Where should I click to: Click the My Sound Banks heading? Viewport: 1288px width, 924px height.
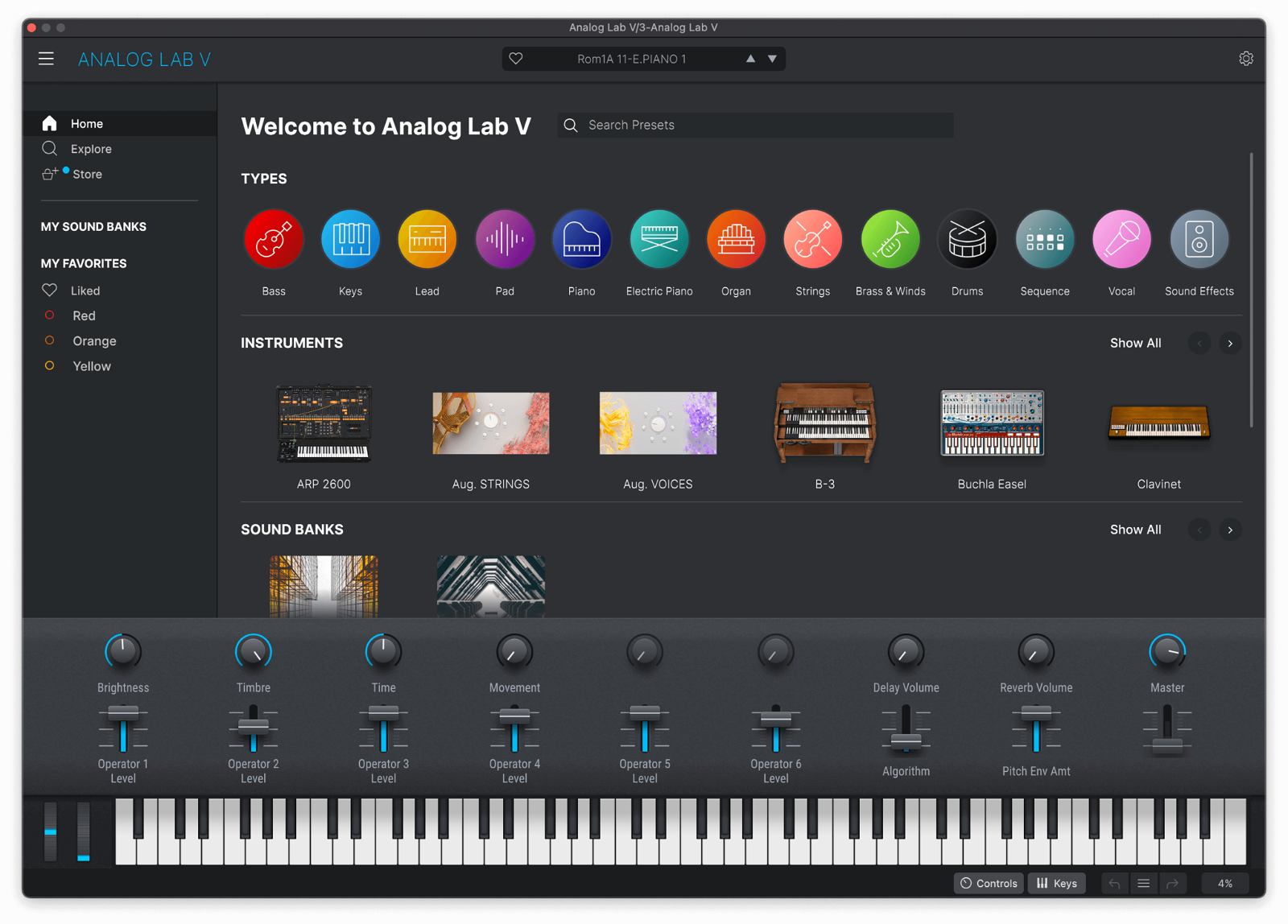93,227
